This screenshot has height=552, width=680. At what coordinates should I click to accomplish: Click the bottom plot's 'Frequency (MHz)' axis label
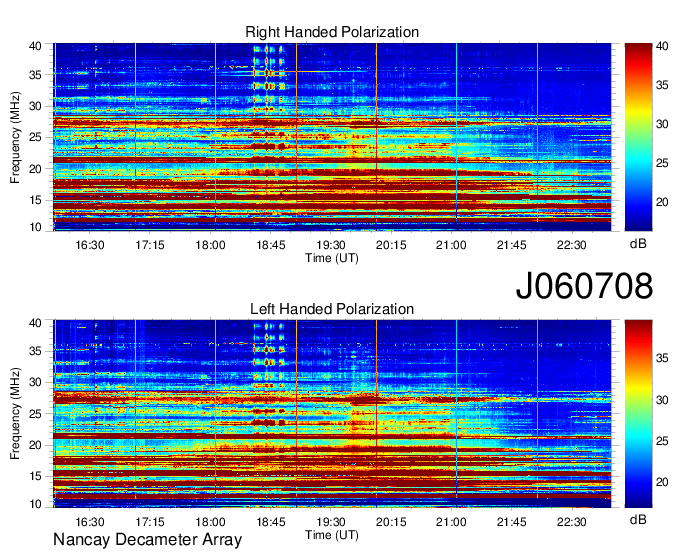tap(15, 414)
